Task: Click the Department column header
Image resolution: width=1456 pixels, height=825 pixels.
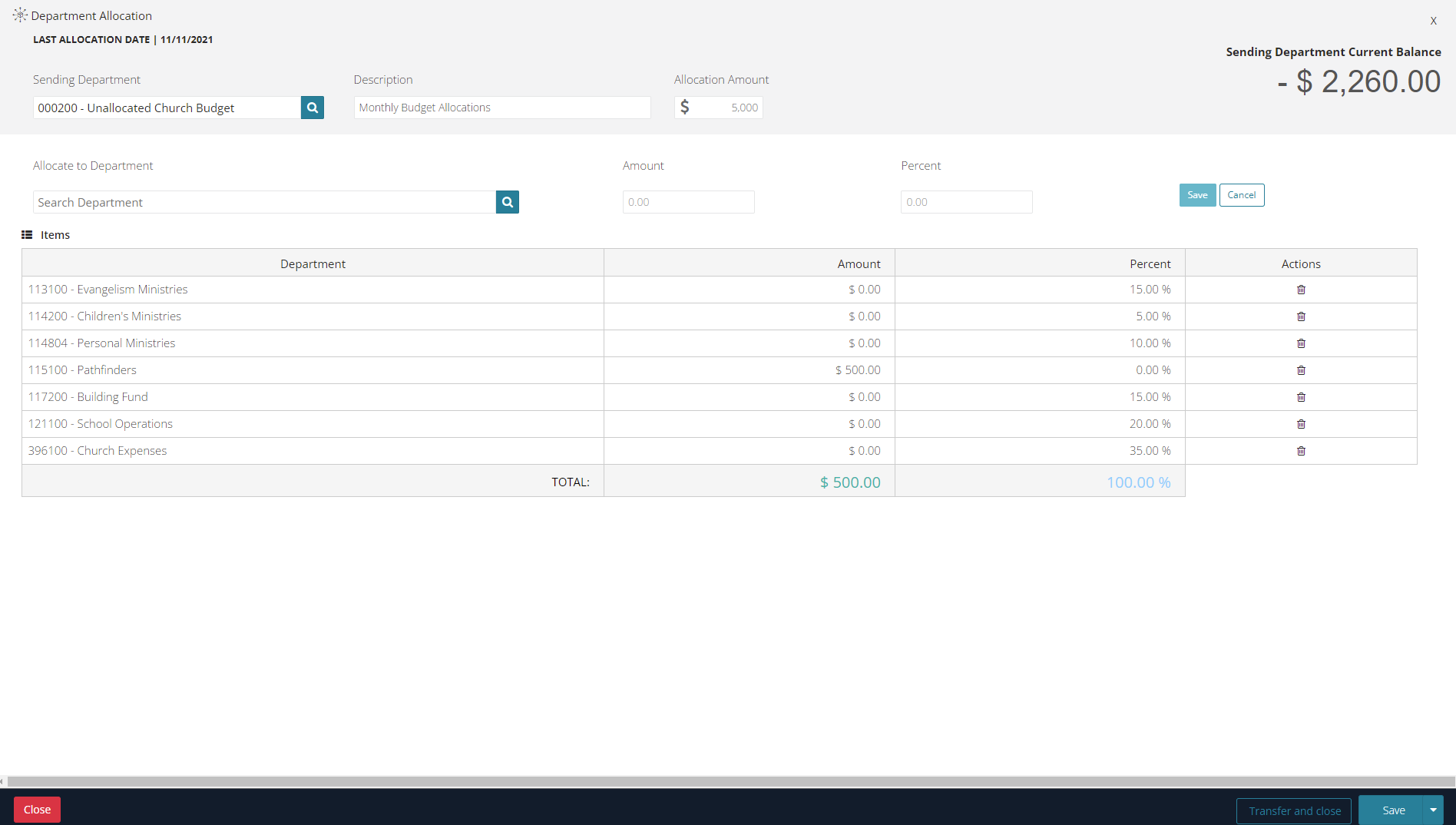Action: point(313,263)
